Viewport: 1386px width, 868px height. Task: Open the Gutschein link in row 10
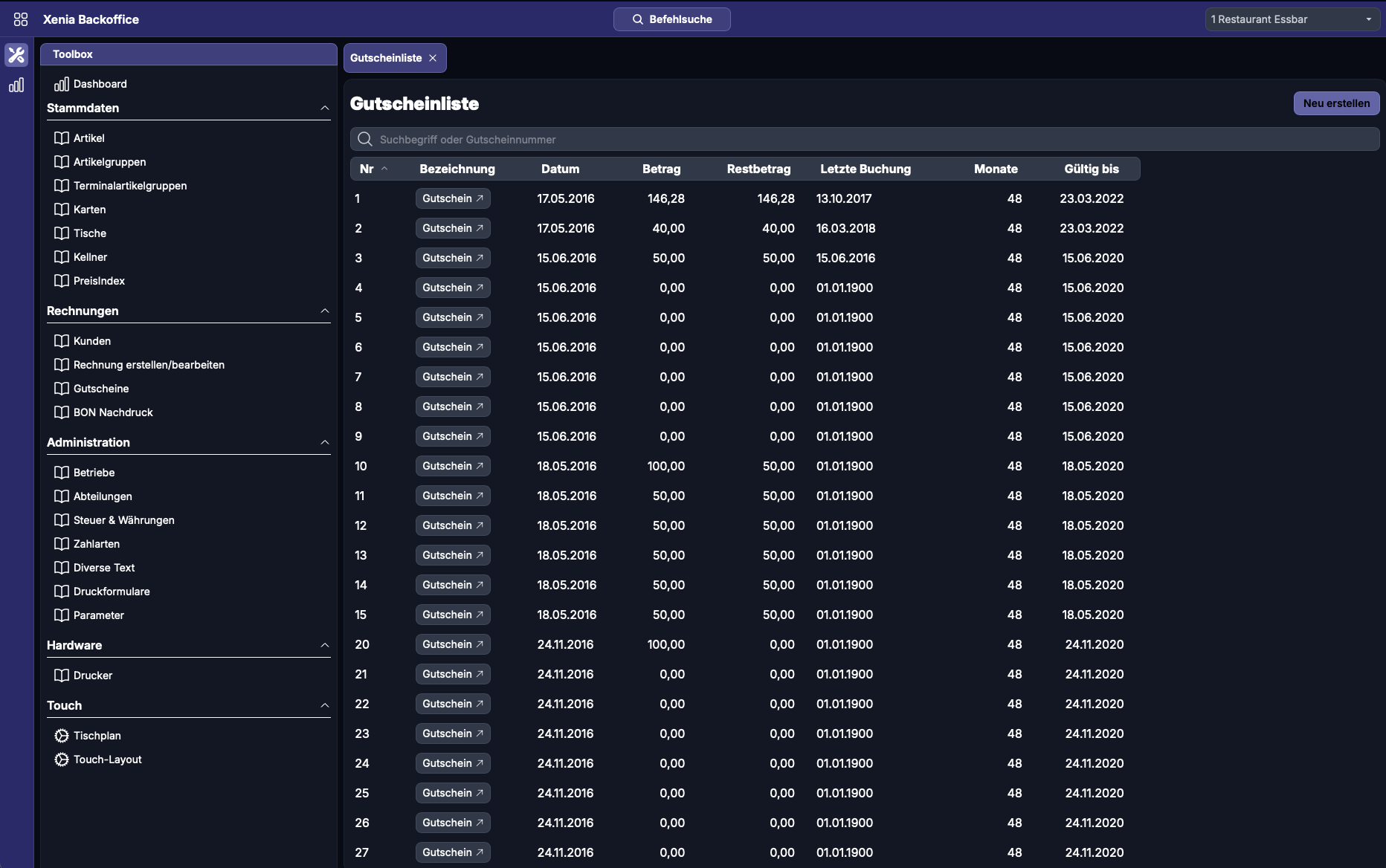[452, 466]
